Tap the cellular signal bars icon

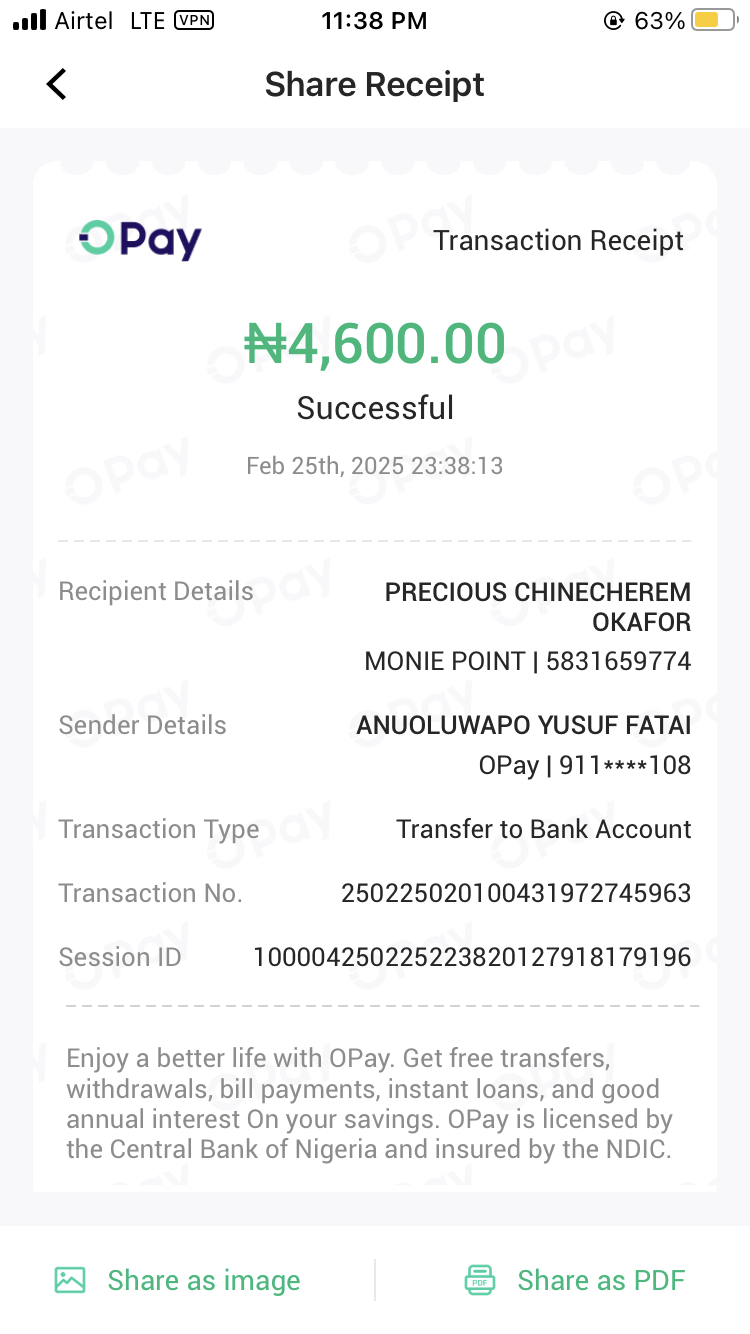pos(30,21)
